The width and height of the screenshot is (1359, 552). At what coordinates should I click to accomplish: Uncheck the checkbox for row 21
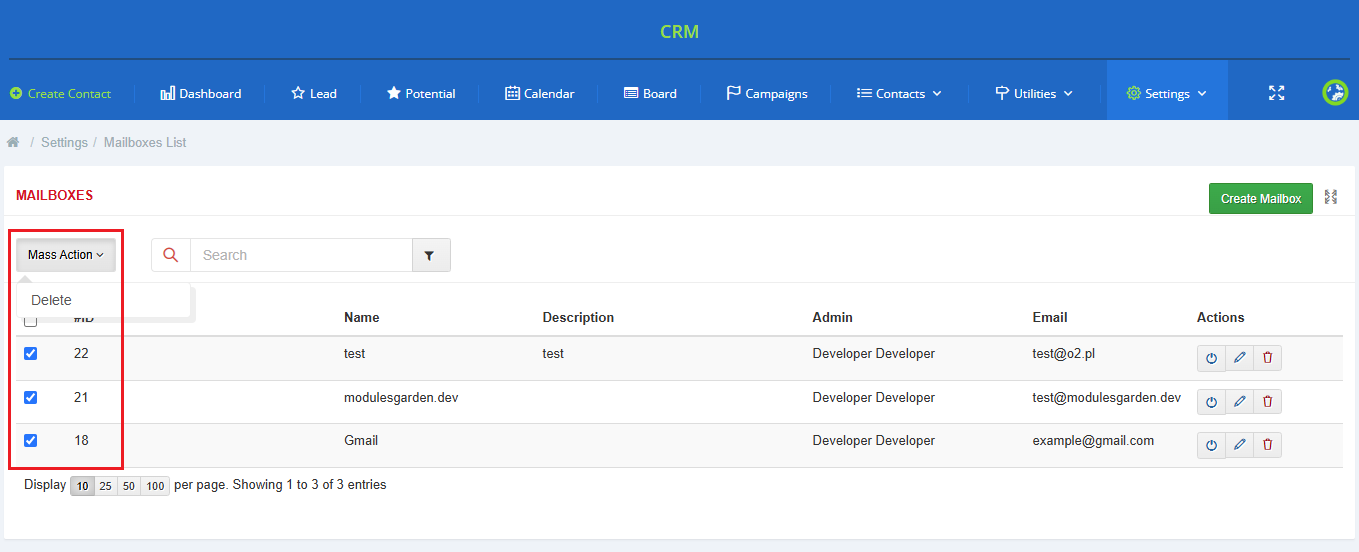(x=30, y=397)
